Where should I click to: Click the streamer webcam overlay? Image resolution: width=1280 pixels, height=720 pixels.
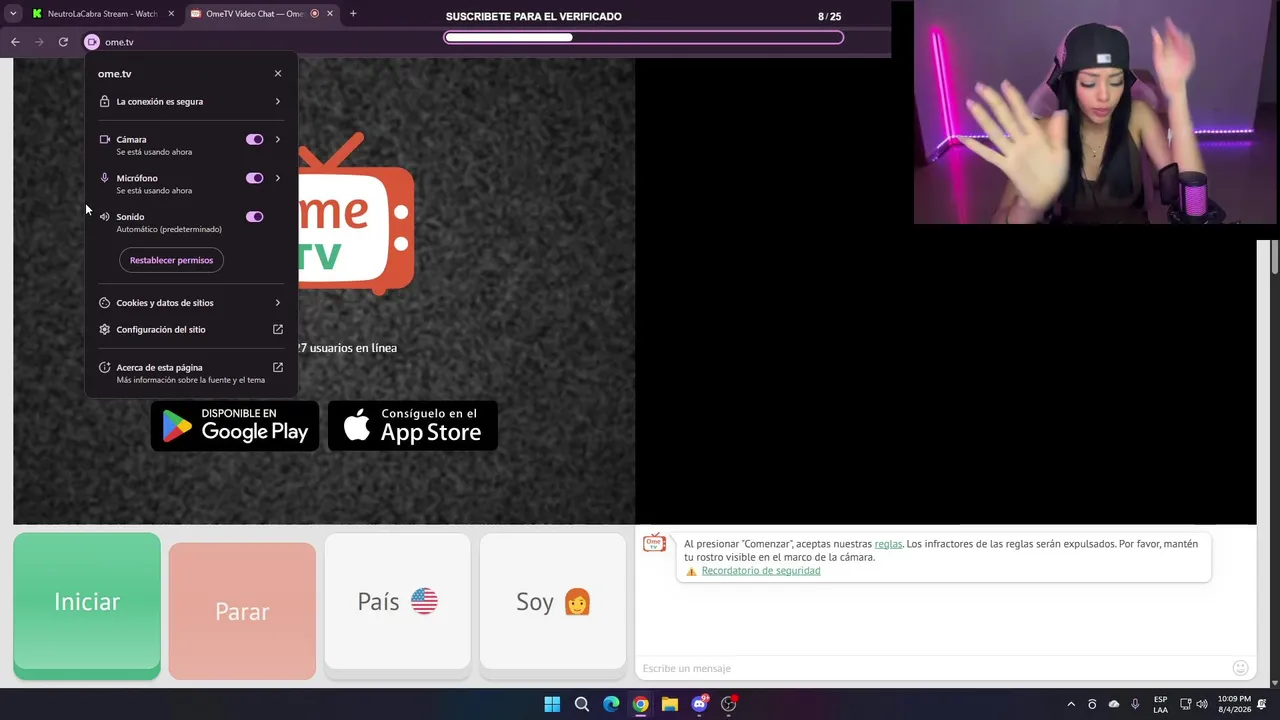coord(1095,112)
